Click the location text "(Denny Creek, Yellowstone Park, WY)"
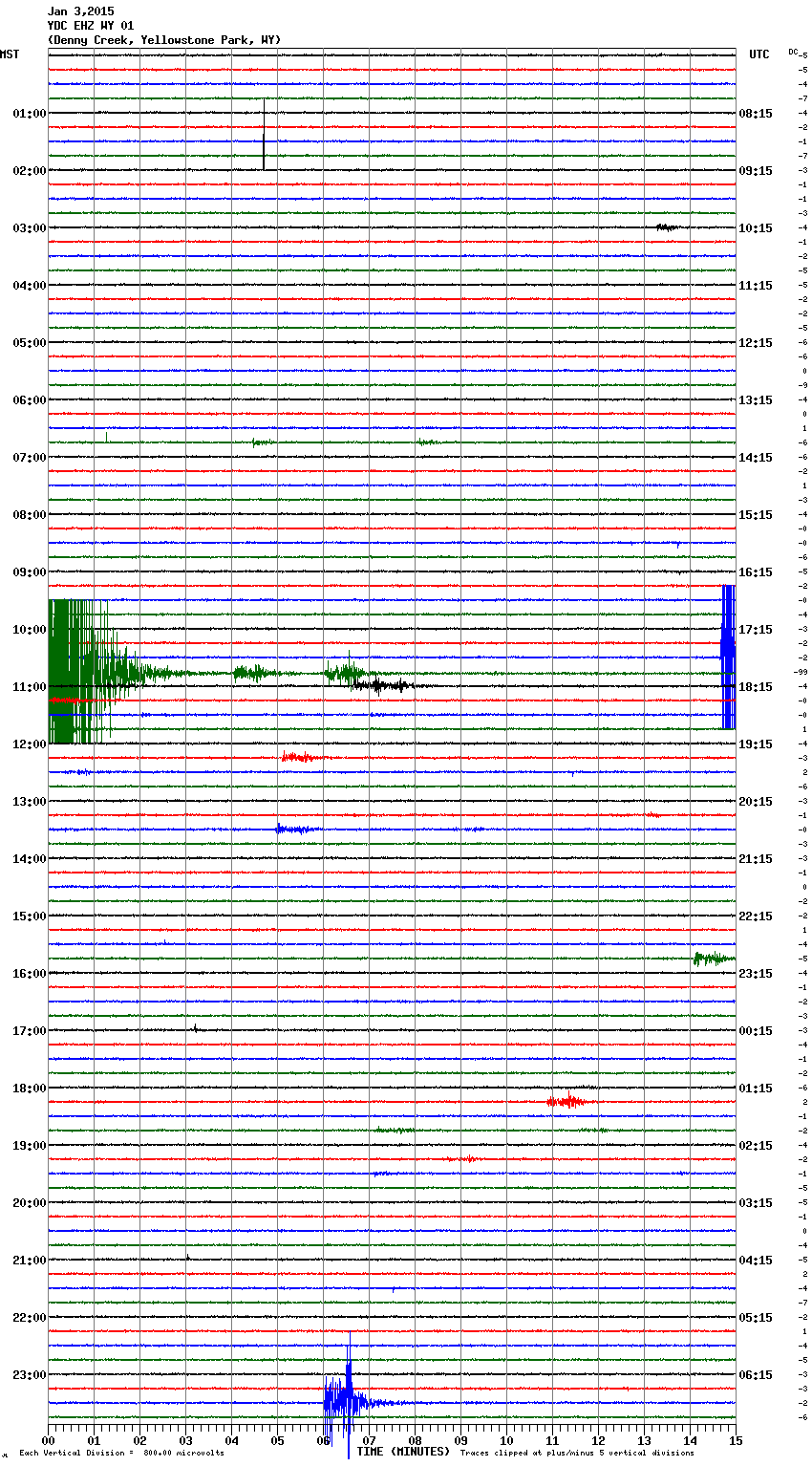 click(164, 40)
